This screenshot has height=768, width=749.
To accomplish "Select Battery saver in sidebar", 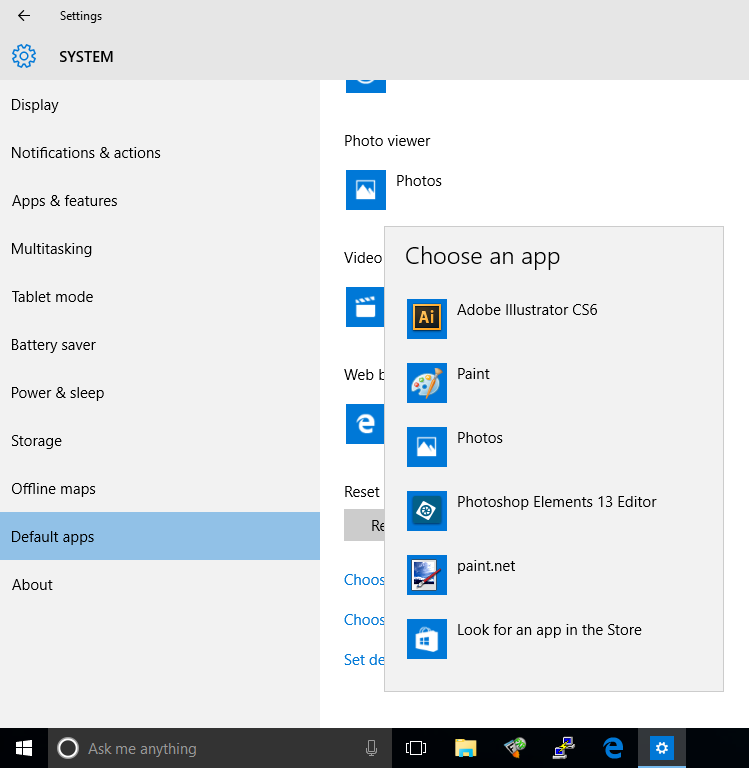I will (x=160, y=345).
